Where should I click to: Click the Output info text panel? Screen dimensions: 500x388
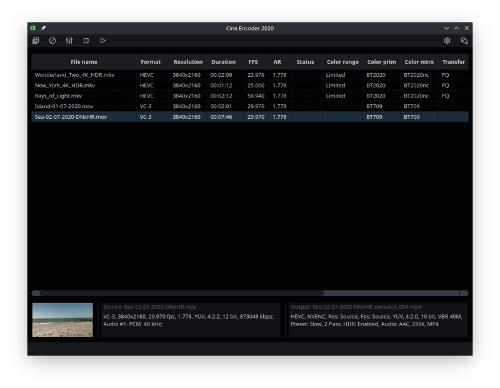(x=378, y=320)
